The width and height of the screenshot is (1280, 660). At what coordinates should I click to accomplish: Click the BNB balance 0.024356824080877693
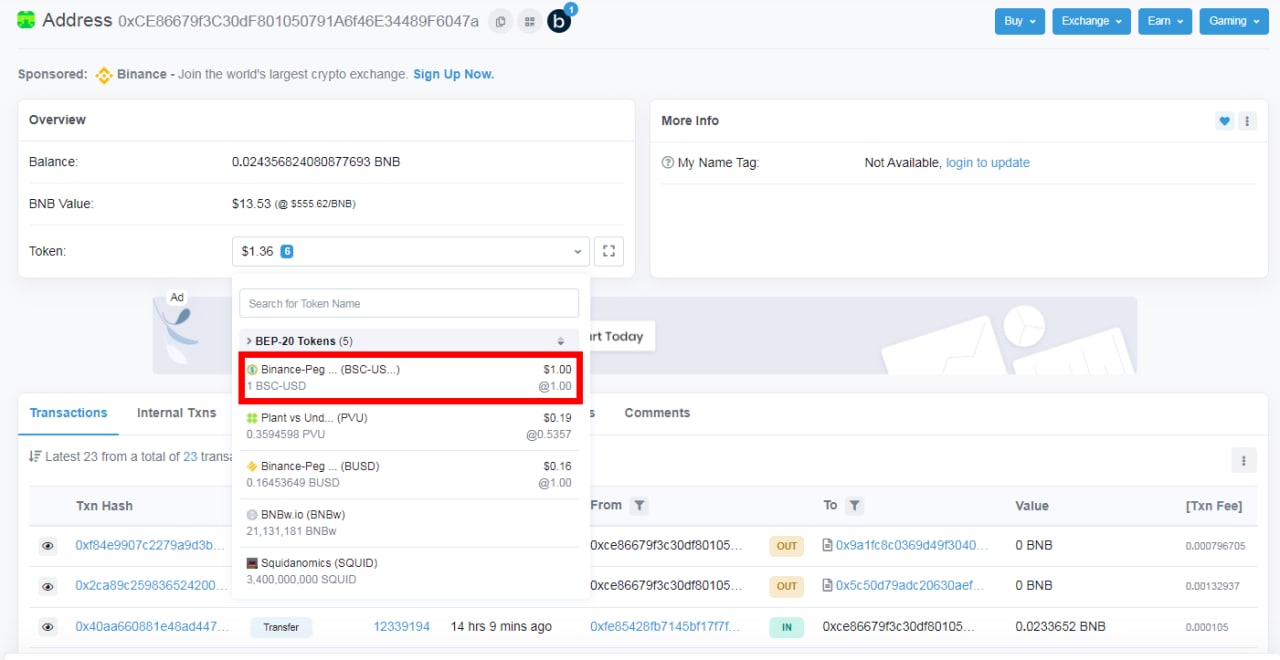[x=316, y=162]
